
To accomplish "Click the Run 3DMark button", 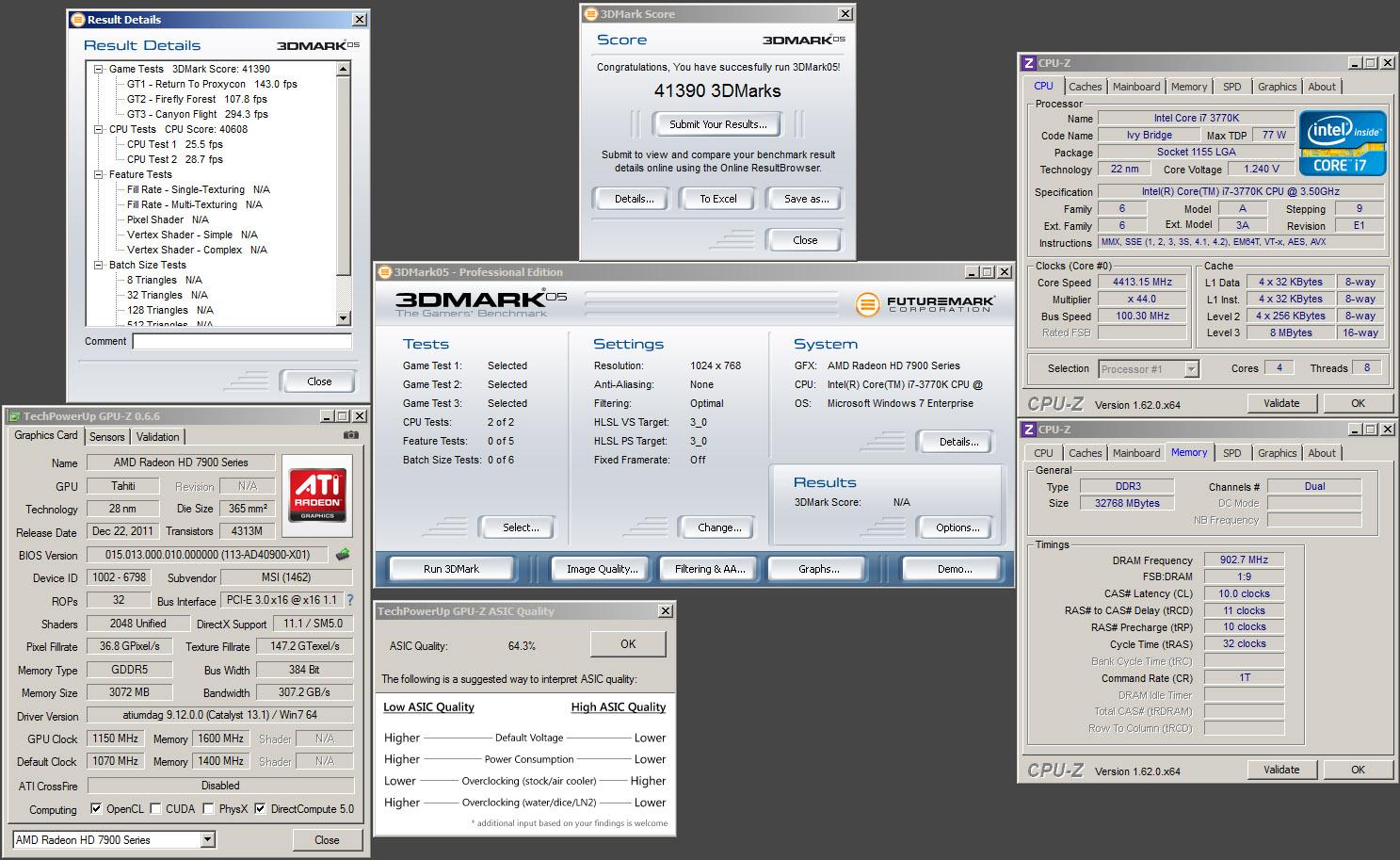I will point(451,569).
